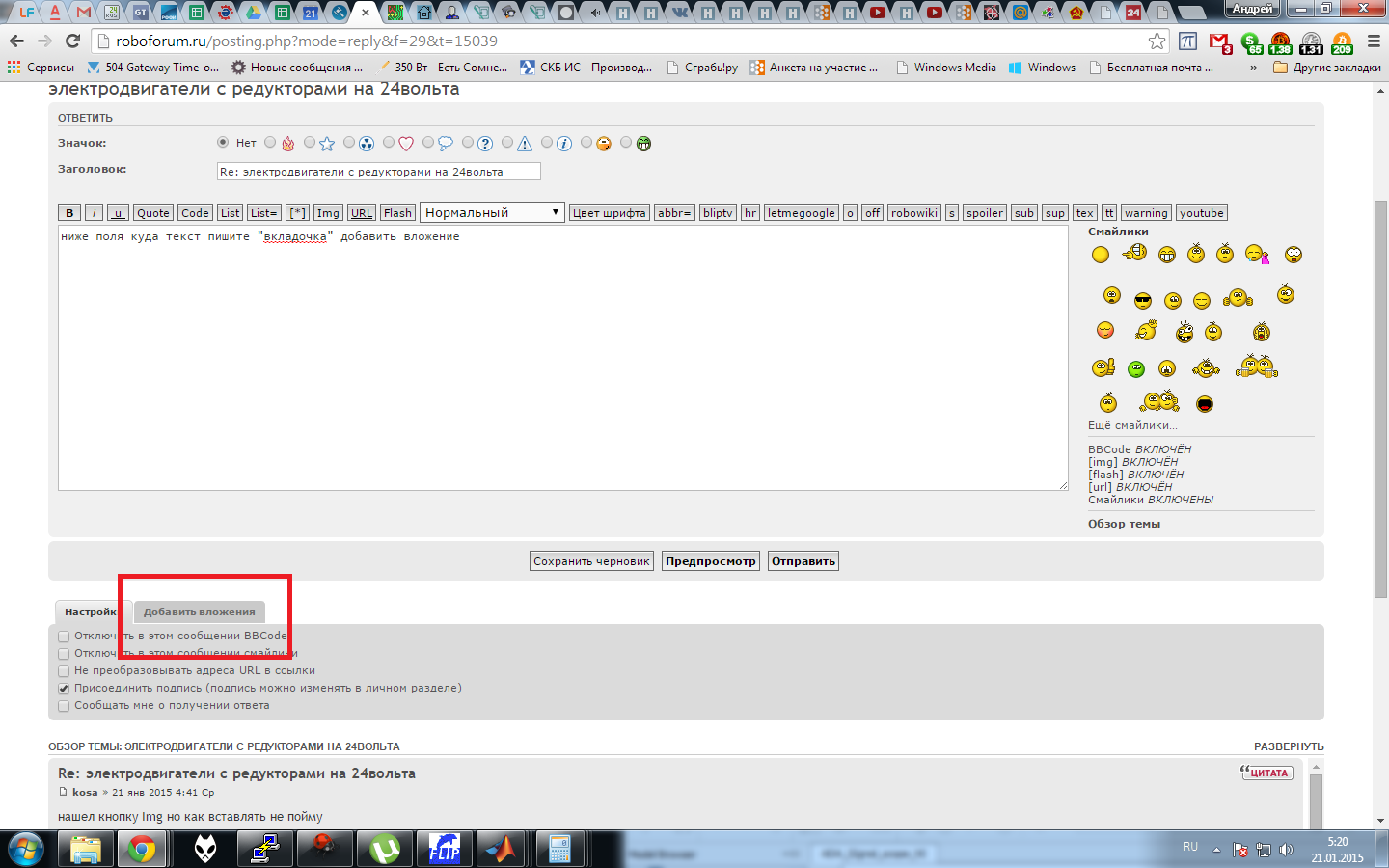This screenshot has width=1389, height=868.
Task: Check the disable BBCode in this message box
Action: [x=64, y=637]
